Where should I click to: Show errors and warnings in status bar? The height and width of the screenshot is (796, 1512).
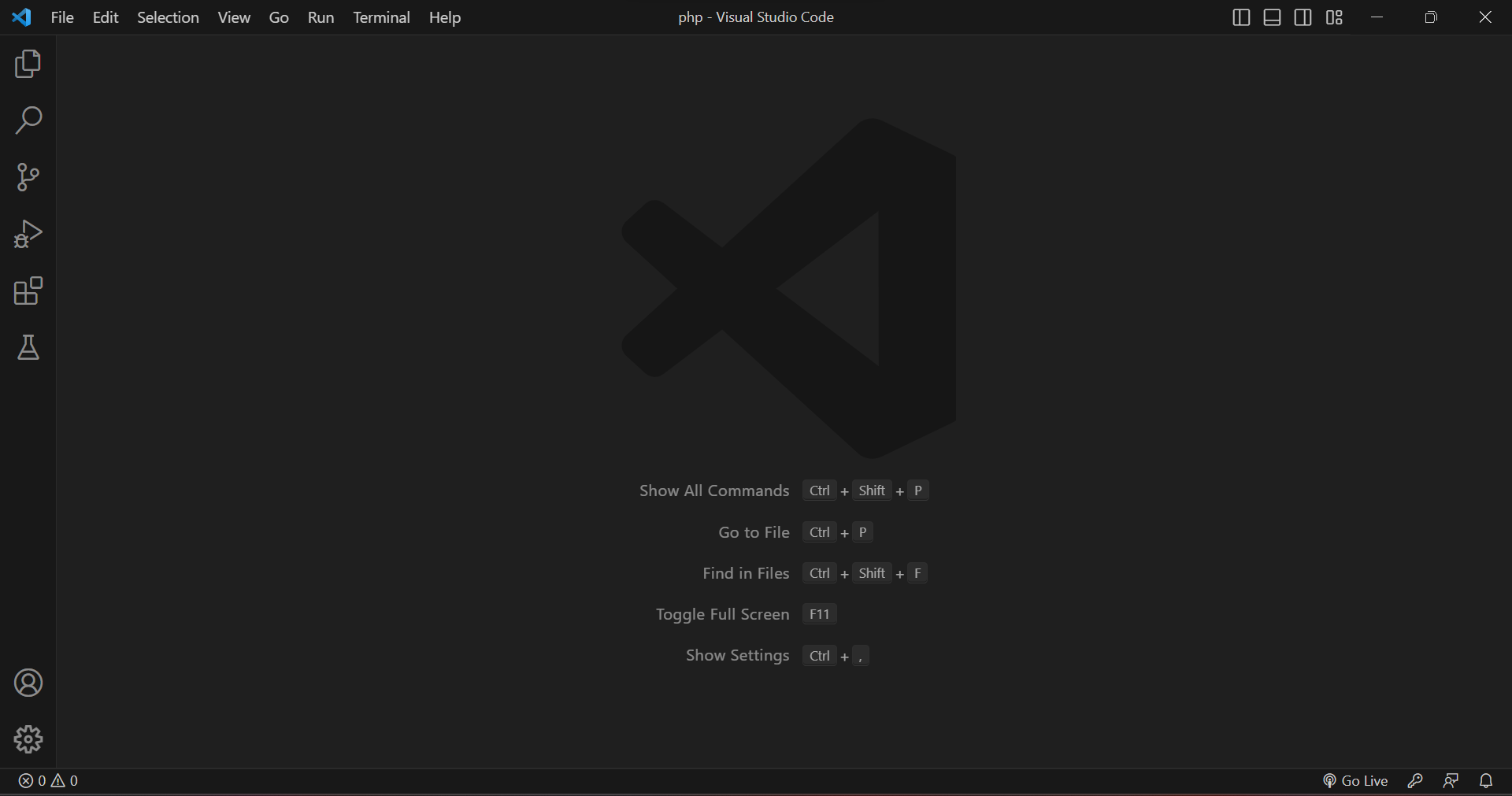[48, 780]
